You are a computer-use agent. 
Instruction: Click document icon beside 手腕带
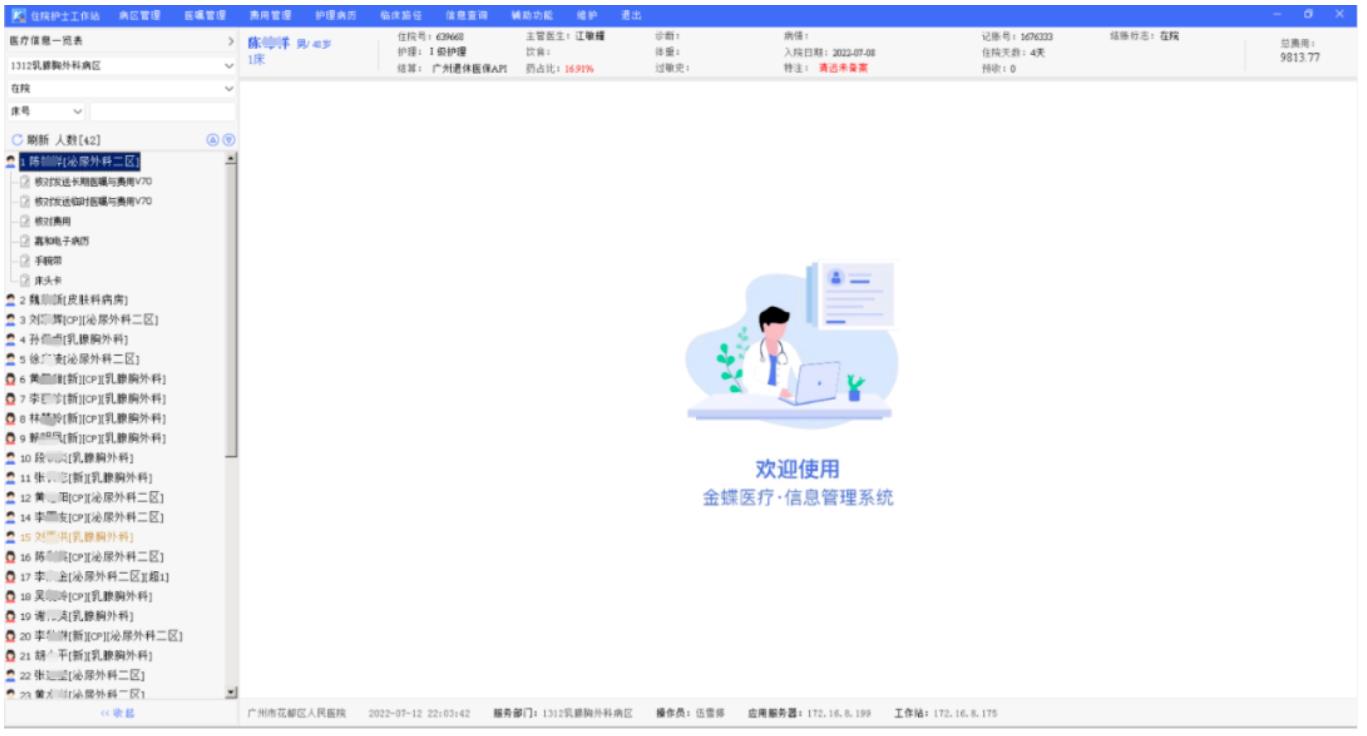25,260
